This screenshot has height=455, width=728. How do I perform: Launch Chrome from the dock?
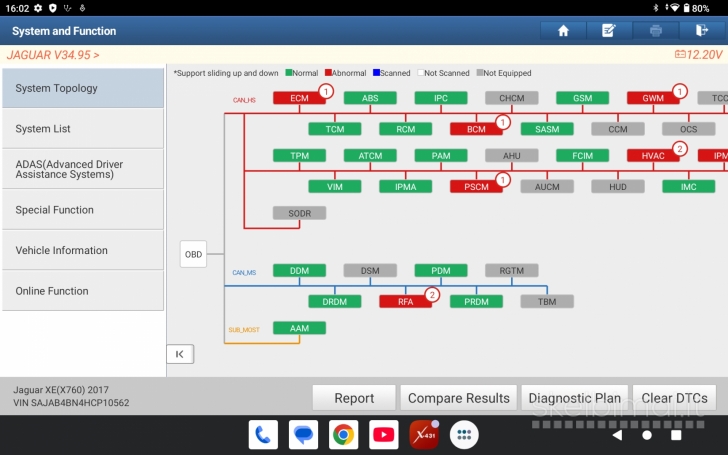point(343,434)
